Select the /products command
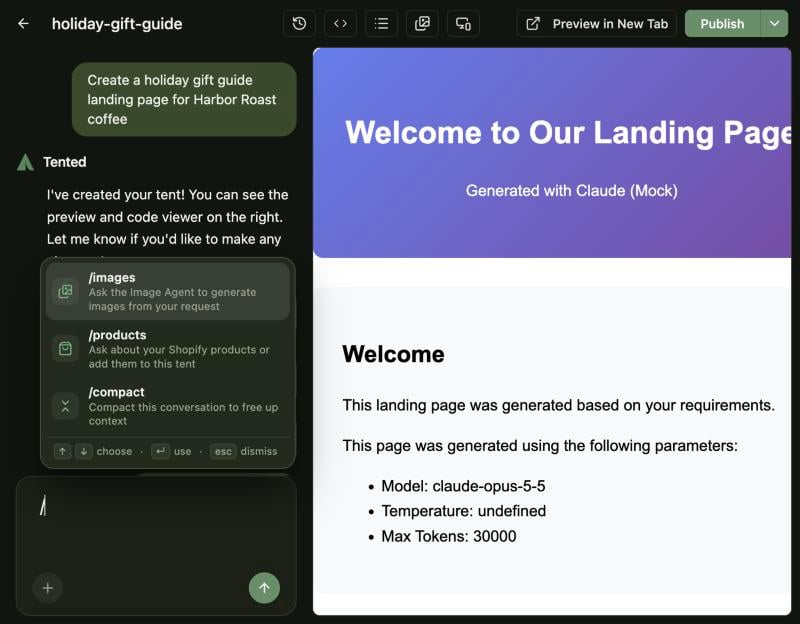 (x=168, y=349)
